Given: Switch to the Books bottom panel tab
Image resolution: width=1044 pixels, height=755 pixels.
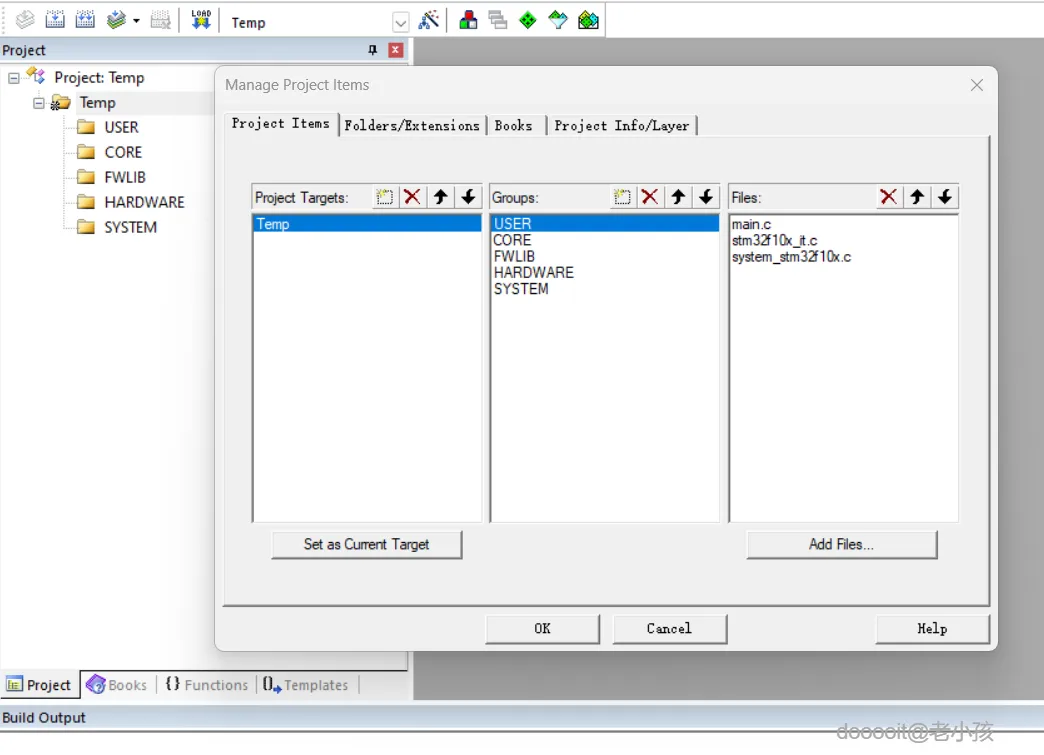Looking at the screenshot, I should click(117, 685).
